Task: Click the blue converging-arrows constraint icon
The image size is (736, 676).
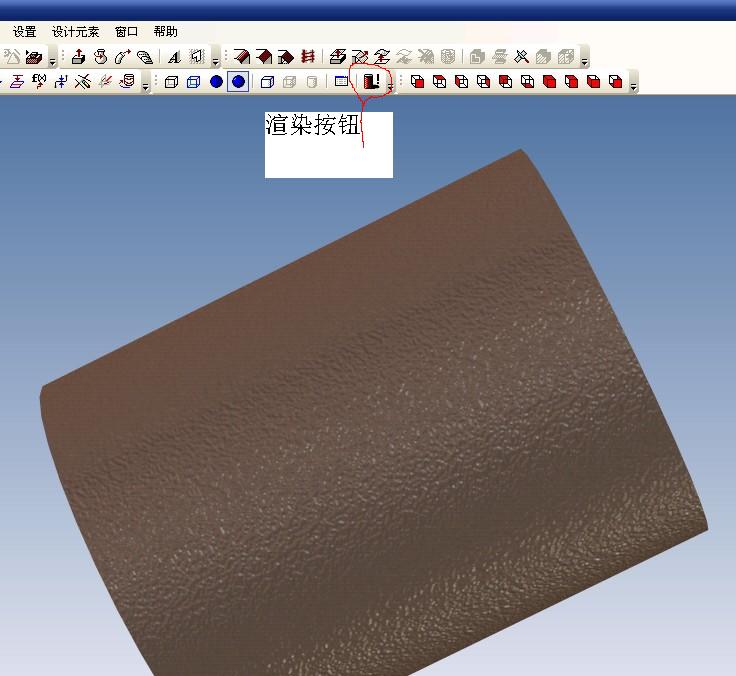Action: [x=61, y=82]
